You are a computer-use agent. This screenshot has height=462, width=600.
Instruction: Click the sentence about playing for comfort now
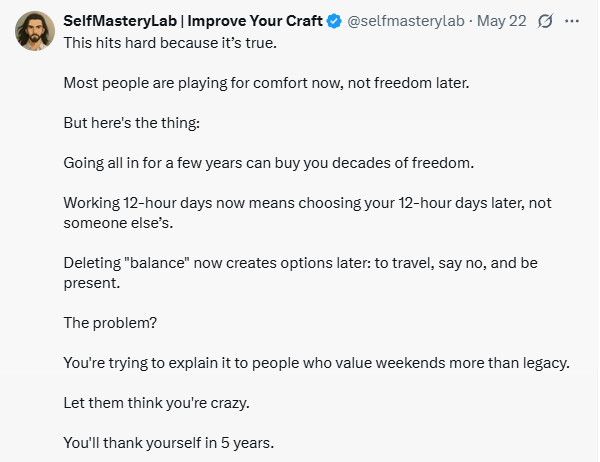click(x=266, y=83)
